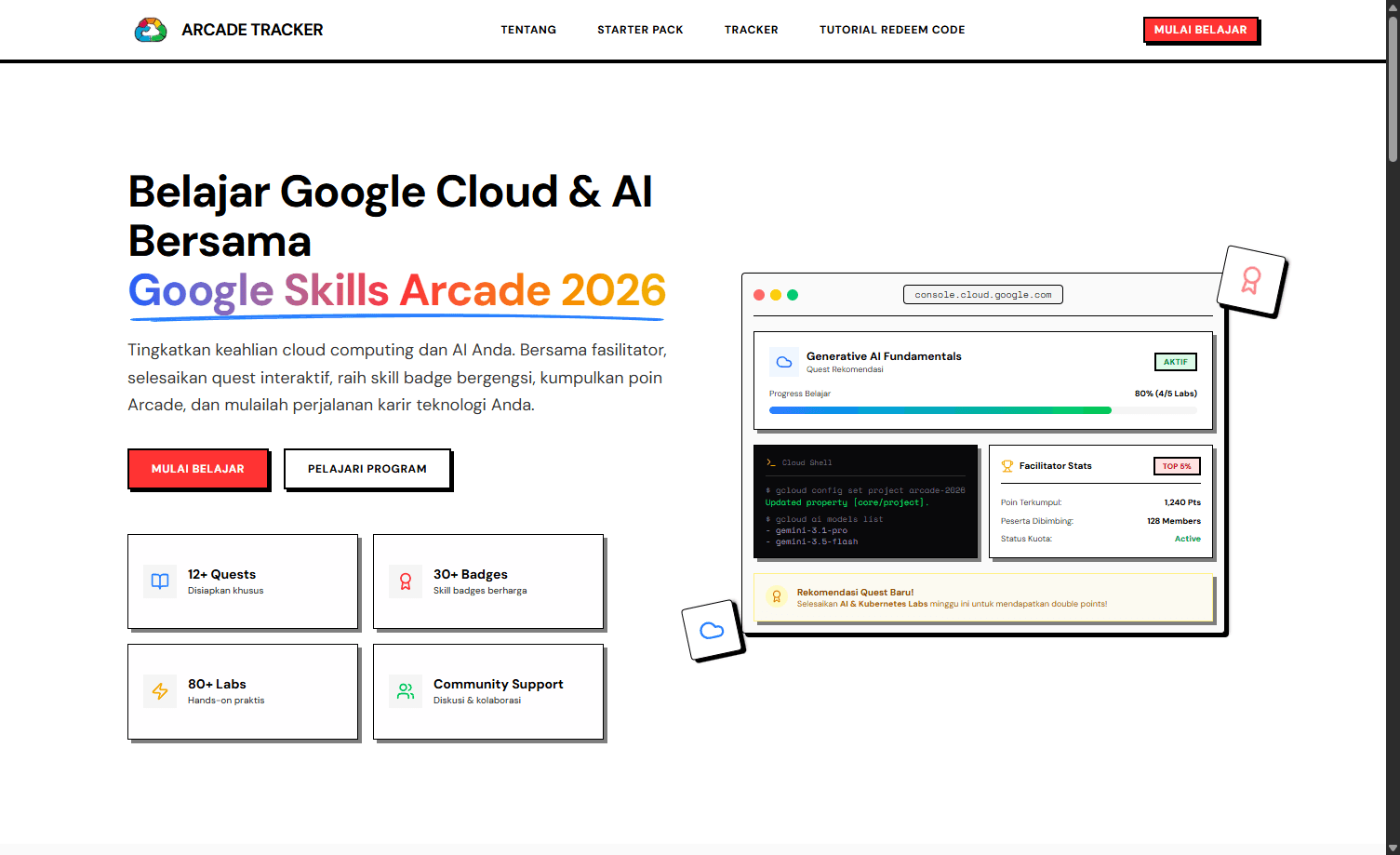Viewport: 1400px width, 855px height.
Task: Click the AKTIF status badge
Action: click(1176, 362)
